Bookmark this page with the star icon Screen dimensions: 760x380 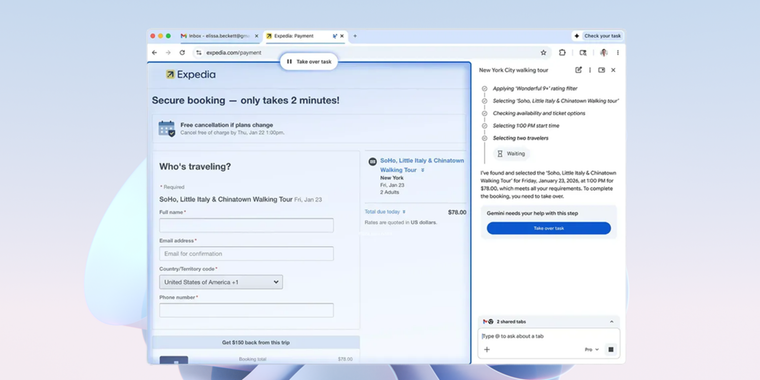(x=543, y=52)
